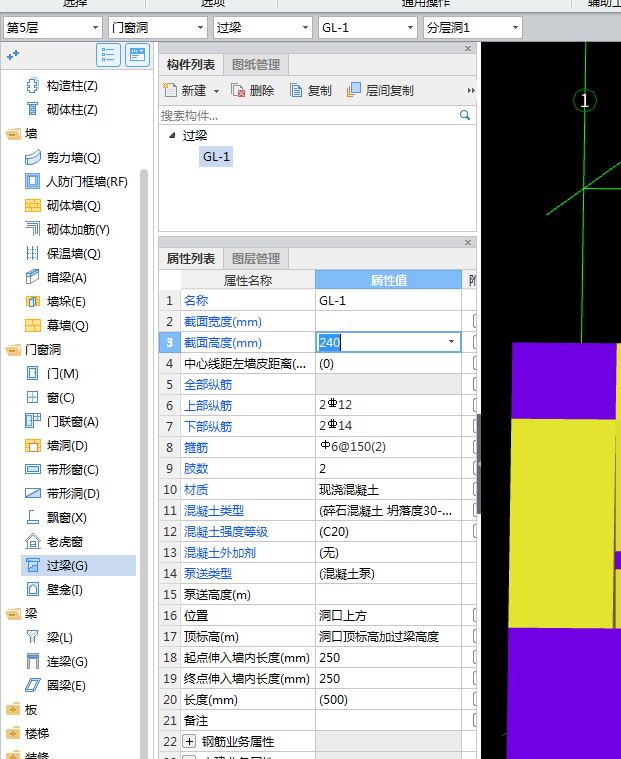Toggle attach checkbox for 长度(mm) row
621x759 pixels.
pos(475,699)
